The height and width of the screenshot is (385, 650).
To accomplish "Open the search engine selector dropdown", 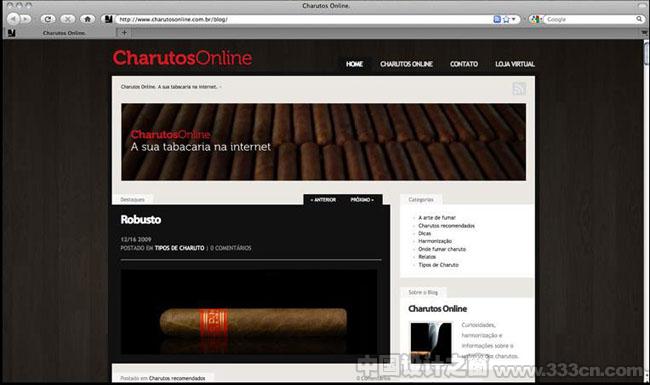I will click(x=535, y=19).
